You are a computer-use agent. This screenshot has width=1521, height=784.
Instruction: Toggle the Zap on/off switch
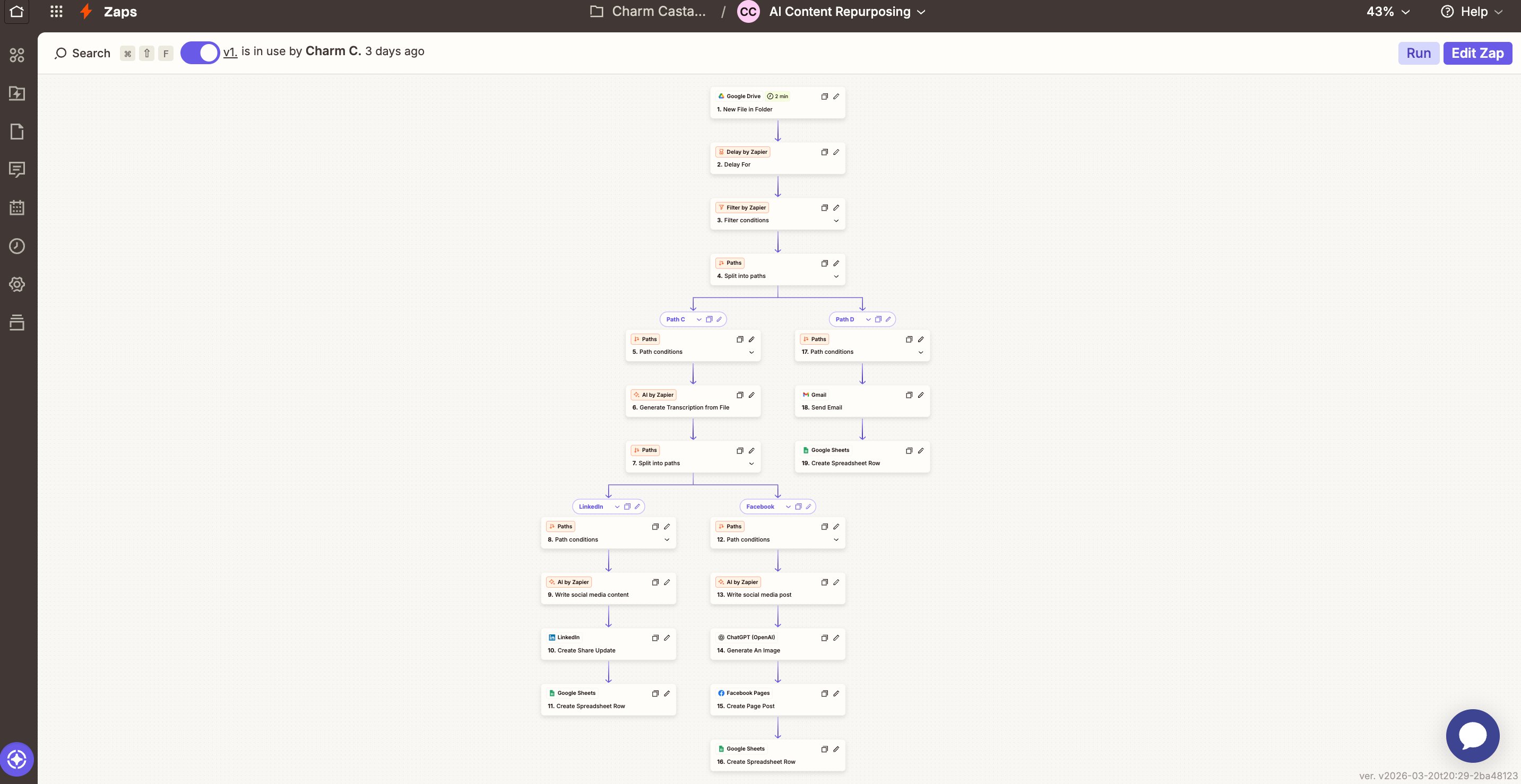200,53
